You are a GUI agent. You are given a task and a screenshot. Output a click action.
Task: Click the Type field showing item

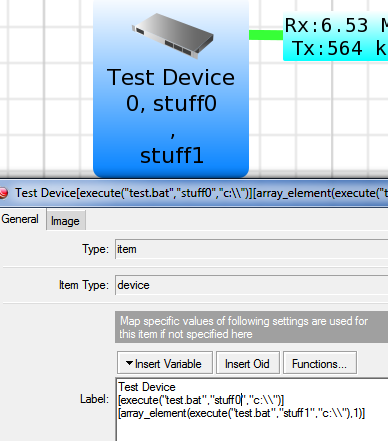pos(251,249)
